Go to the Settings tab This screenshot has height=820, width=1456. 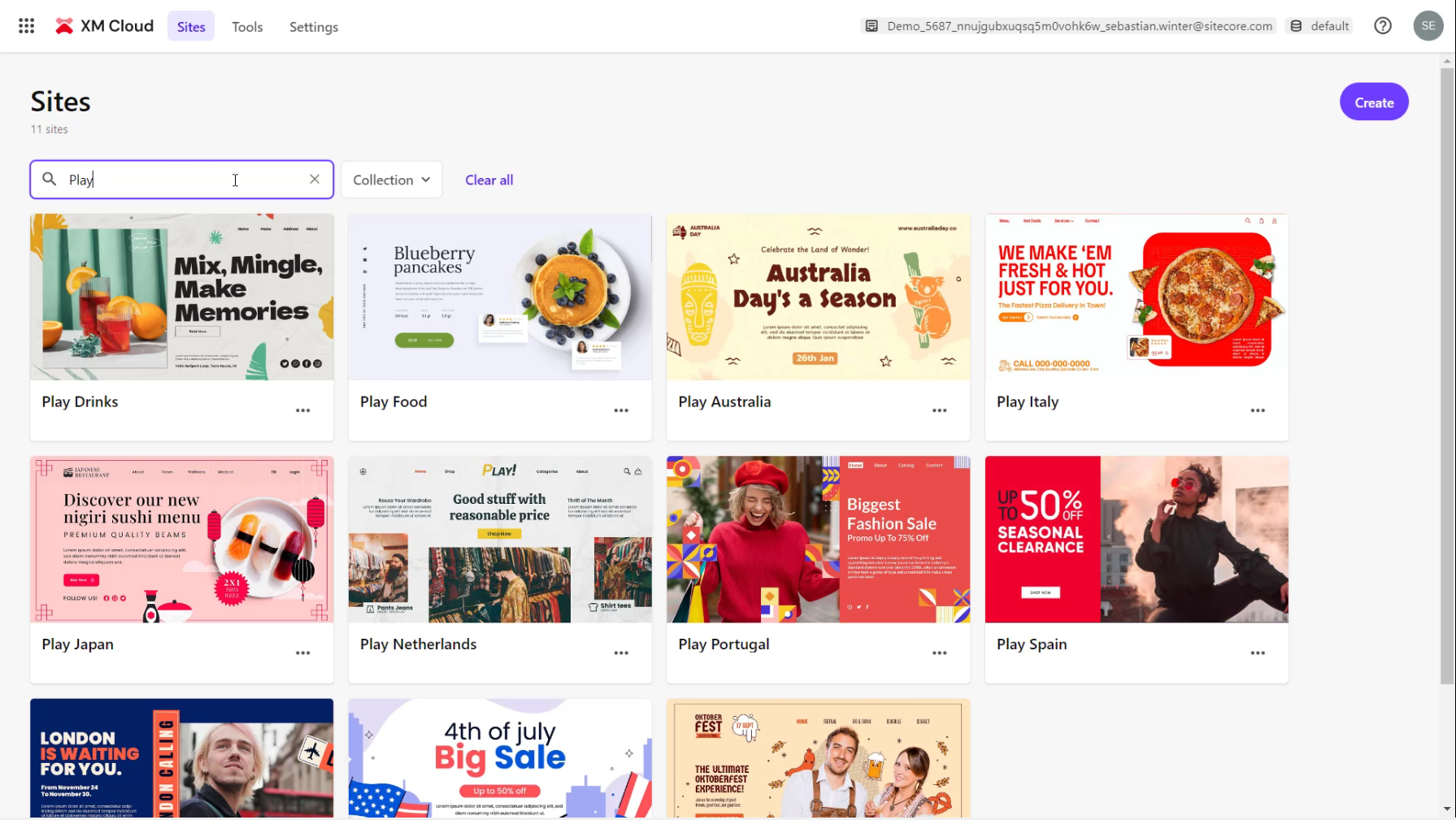(314, 27)
